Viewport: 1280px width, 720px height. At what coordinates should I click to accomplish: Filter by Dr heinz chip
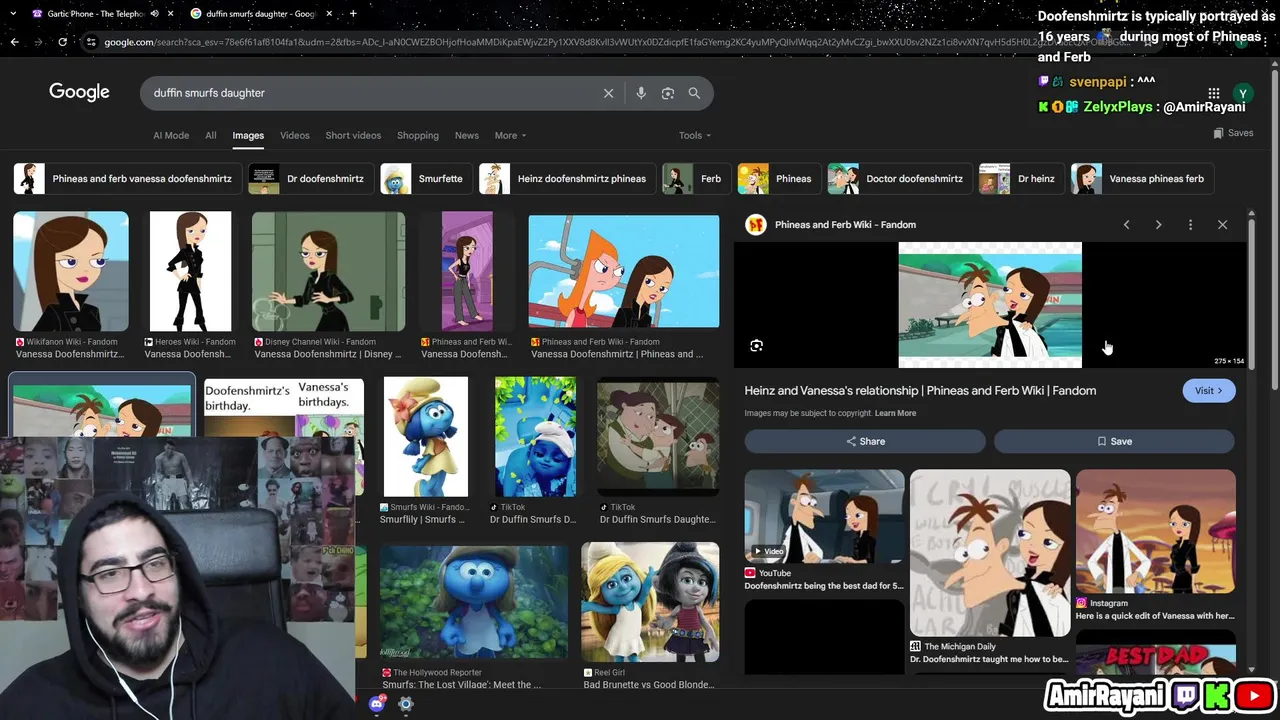1022,179
